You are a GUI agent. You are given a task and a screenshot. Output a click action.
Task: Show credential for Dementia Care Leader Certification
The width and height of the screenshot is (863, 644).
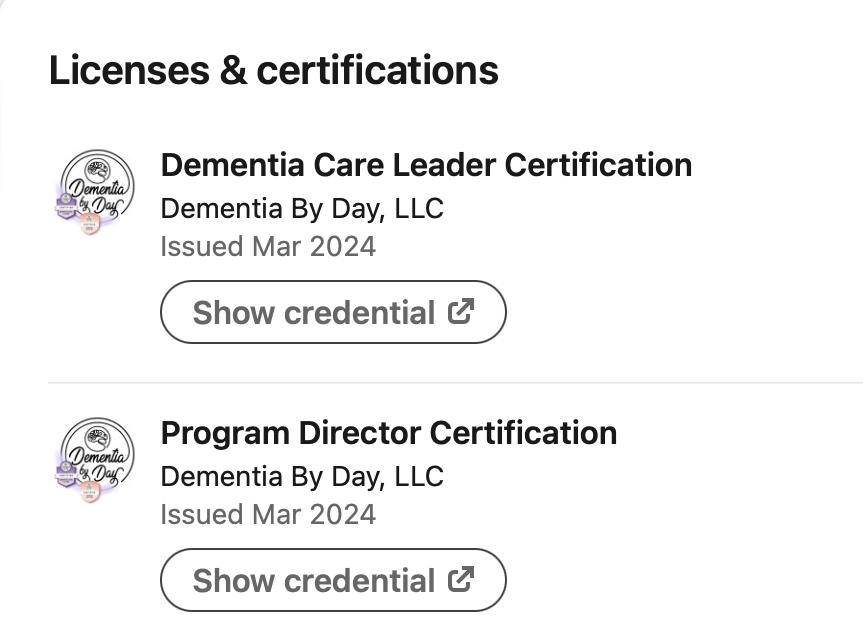[333, 312]
